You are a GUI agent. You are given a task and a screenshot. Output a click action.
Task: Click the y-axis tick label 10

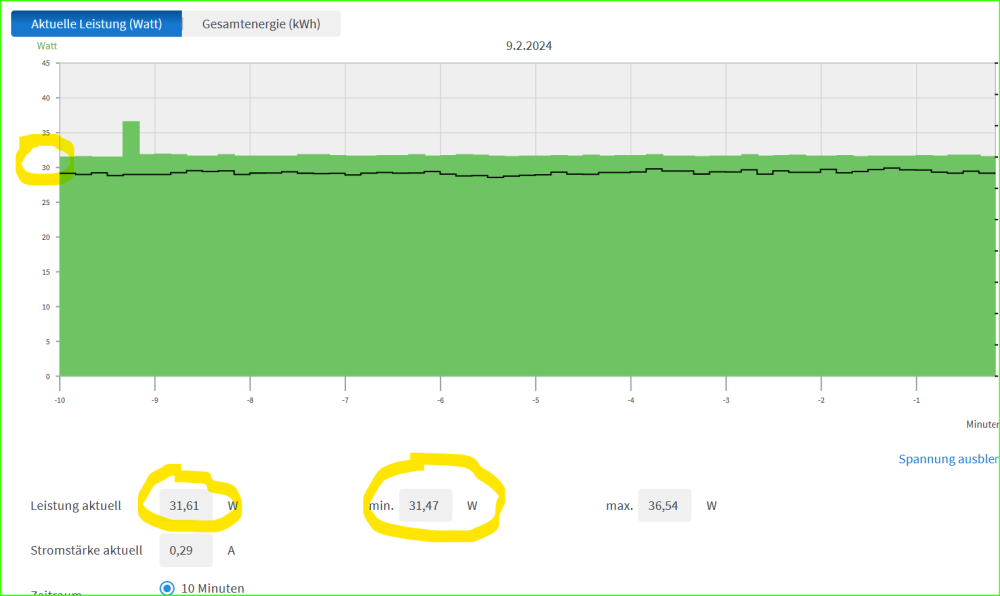pyautogui.click(x=45, y=307)
